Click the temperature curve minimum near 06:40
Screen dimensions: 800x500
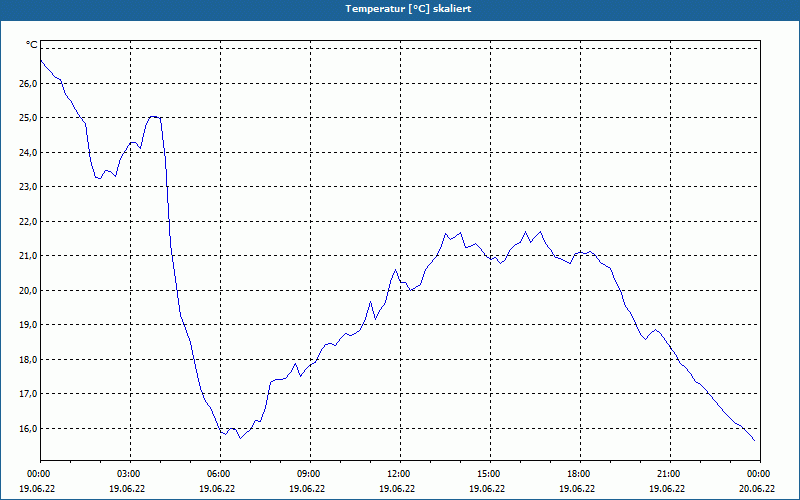coord(241,438)
